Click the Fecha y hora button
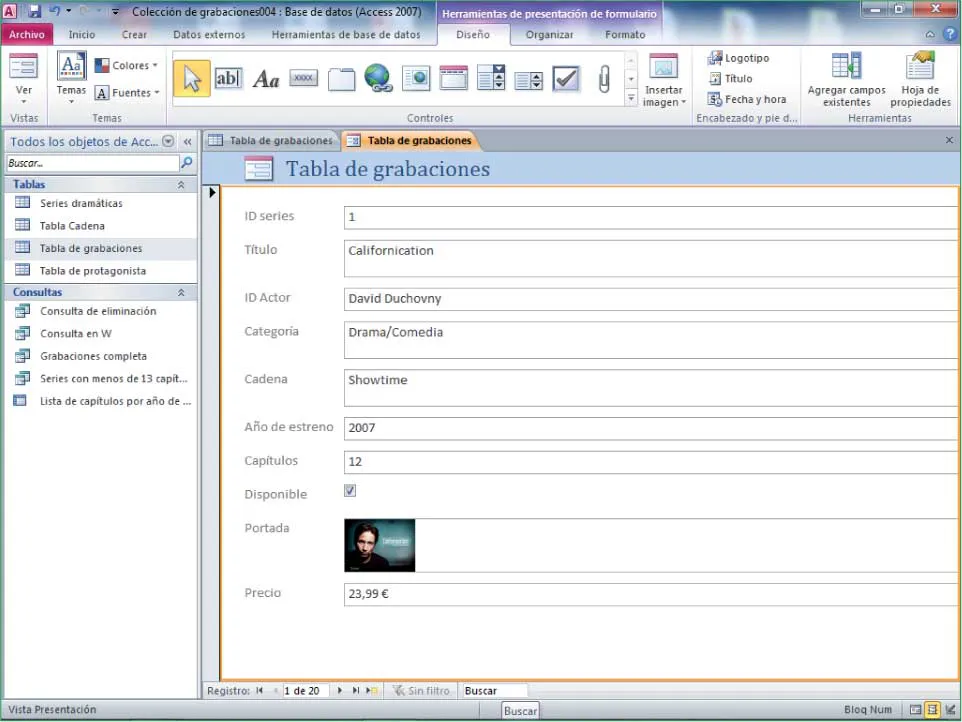The image size is (962, 722). pyautogui.click(x=746, y=99)
